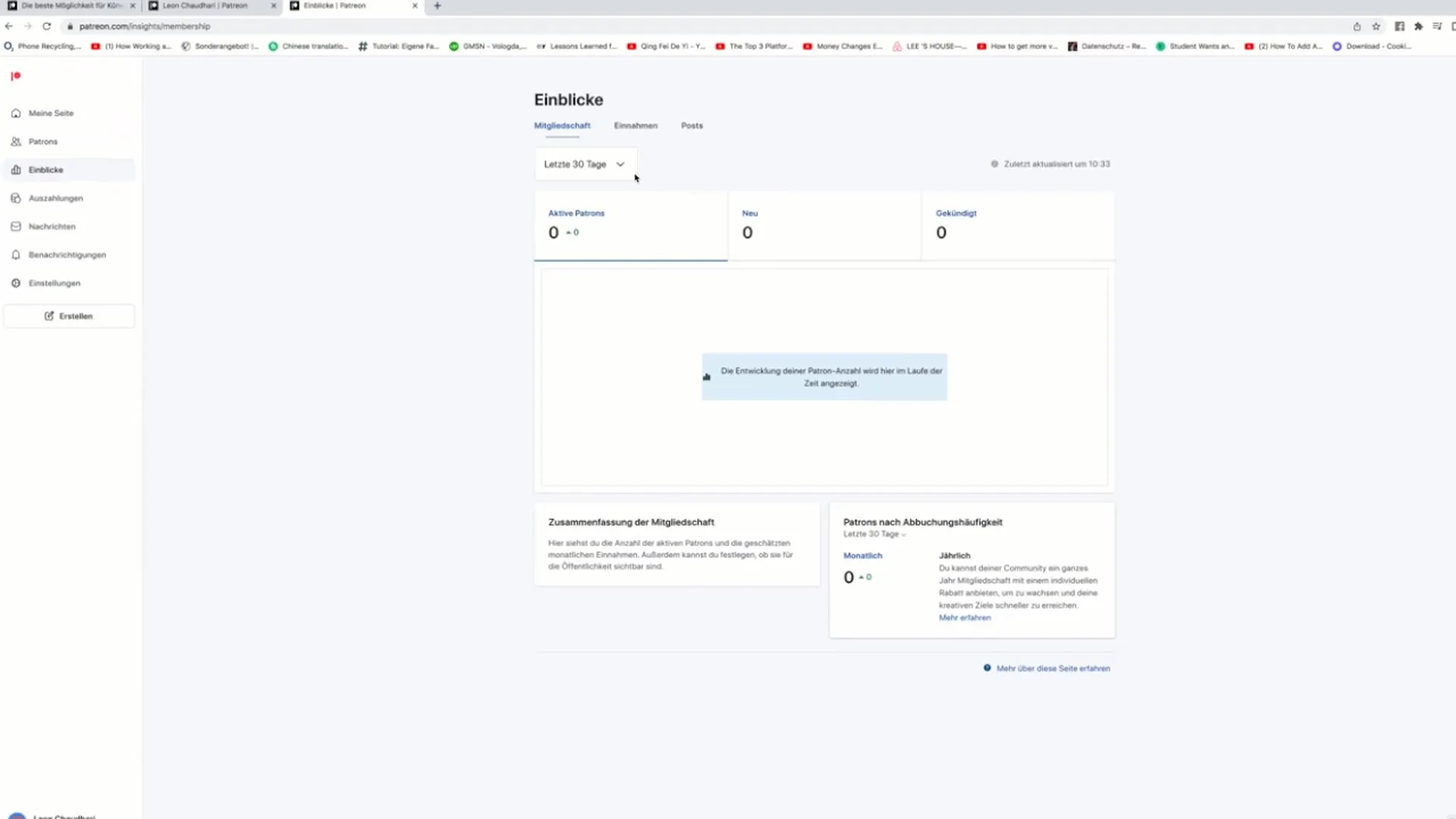Click the Patrons people icon
Viewport: 1456px width, 819px height.
pos(16,142)
